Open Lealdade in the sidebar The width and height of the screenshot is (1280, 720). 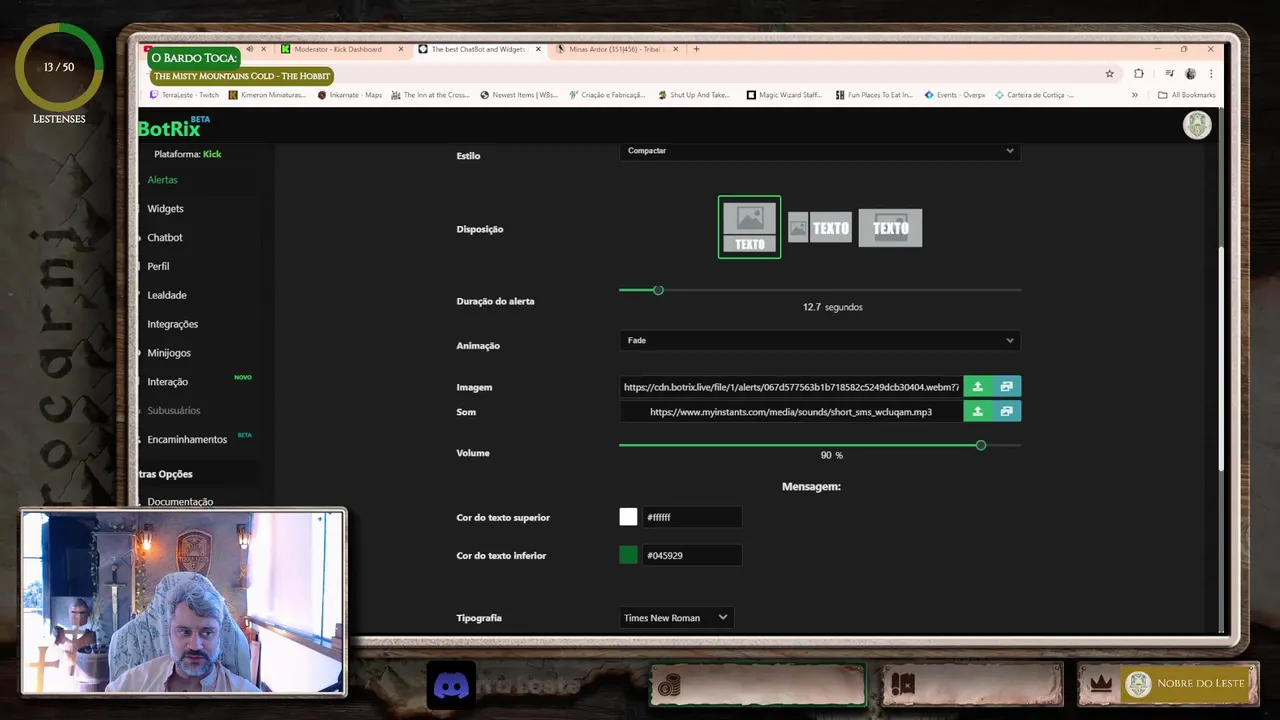click(167, 296)
